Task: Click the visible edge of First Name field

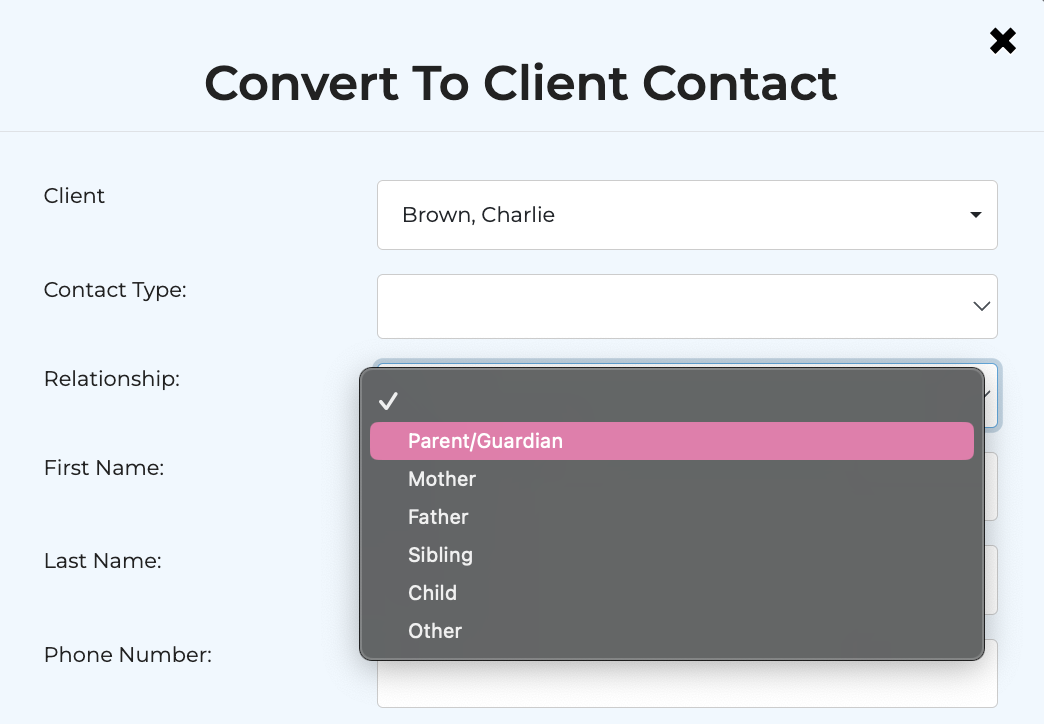Action: (990, 488)
